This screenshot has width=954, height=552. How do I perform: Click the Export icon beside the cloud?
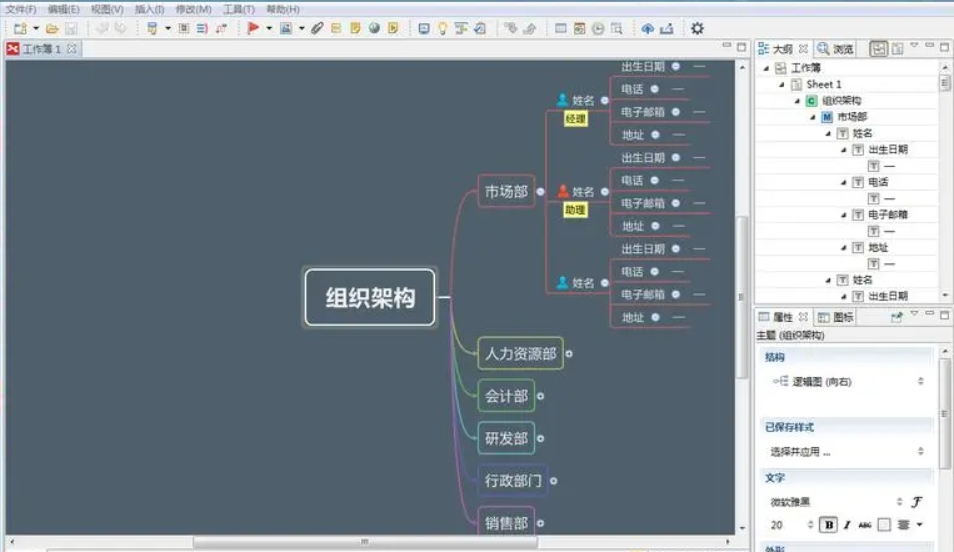pyautogui.click(x=667, y=29)
